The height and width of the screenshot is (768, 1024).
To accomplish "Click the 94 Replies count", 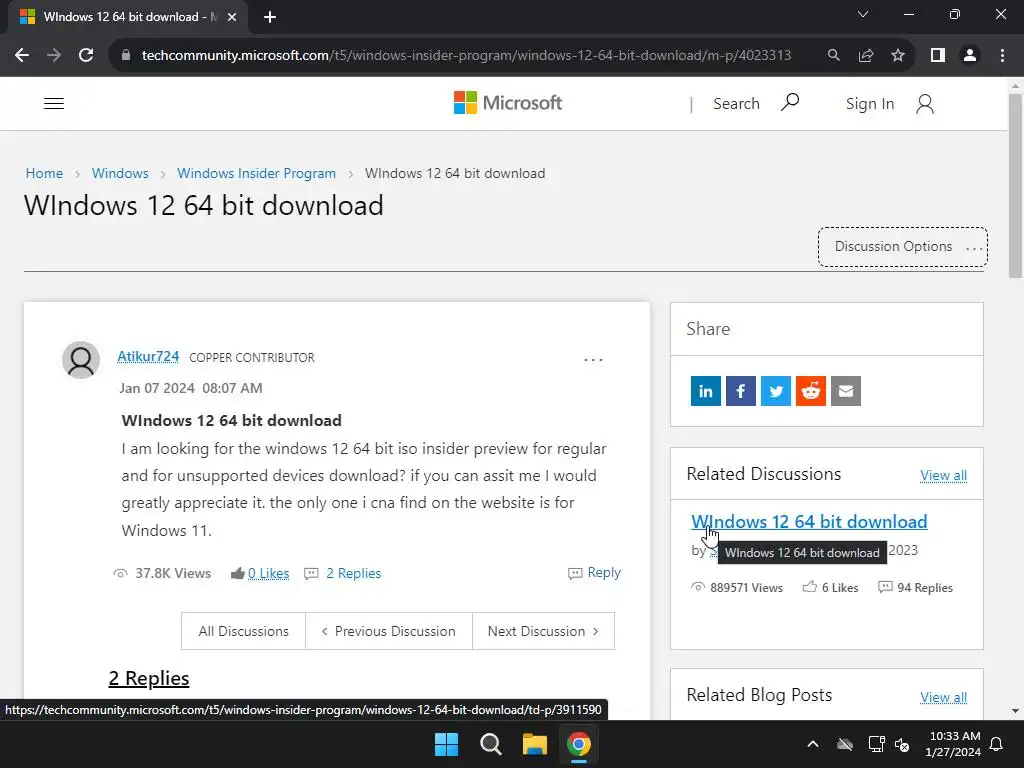I will [x=925, y=587].
